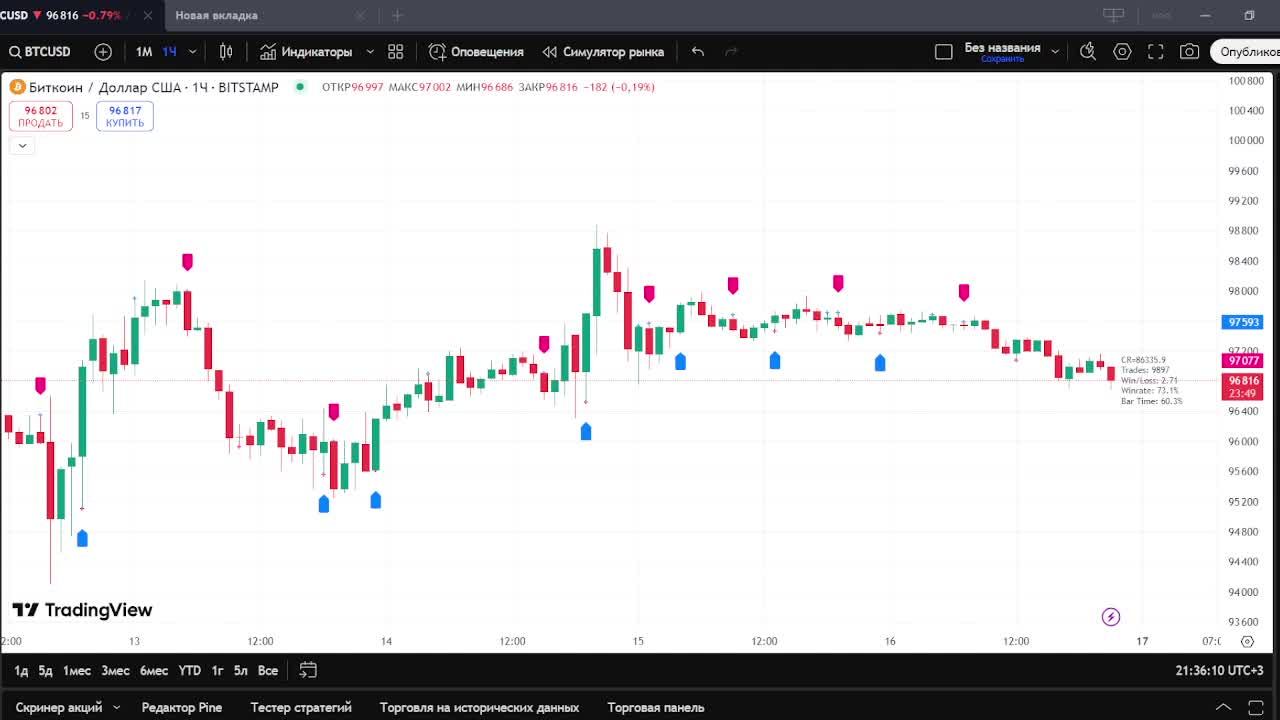The height and width of the screenshot is (720, 1280).
Task: Collapse the indicator legend chevron
Action: tap(22, 146)
